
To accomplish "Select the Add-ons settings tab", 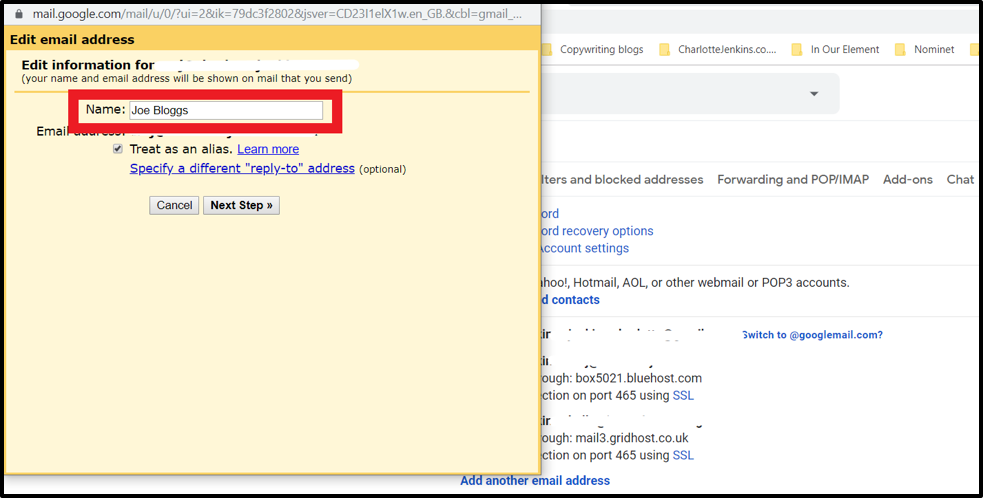I will [907, 180].
